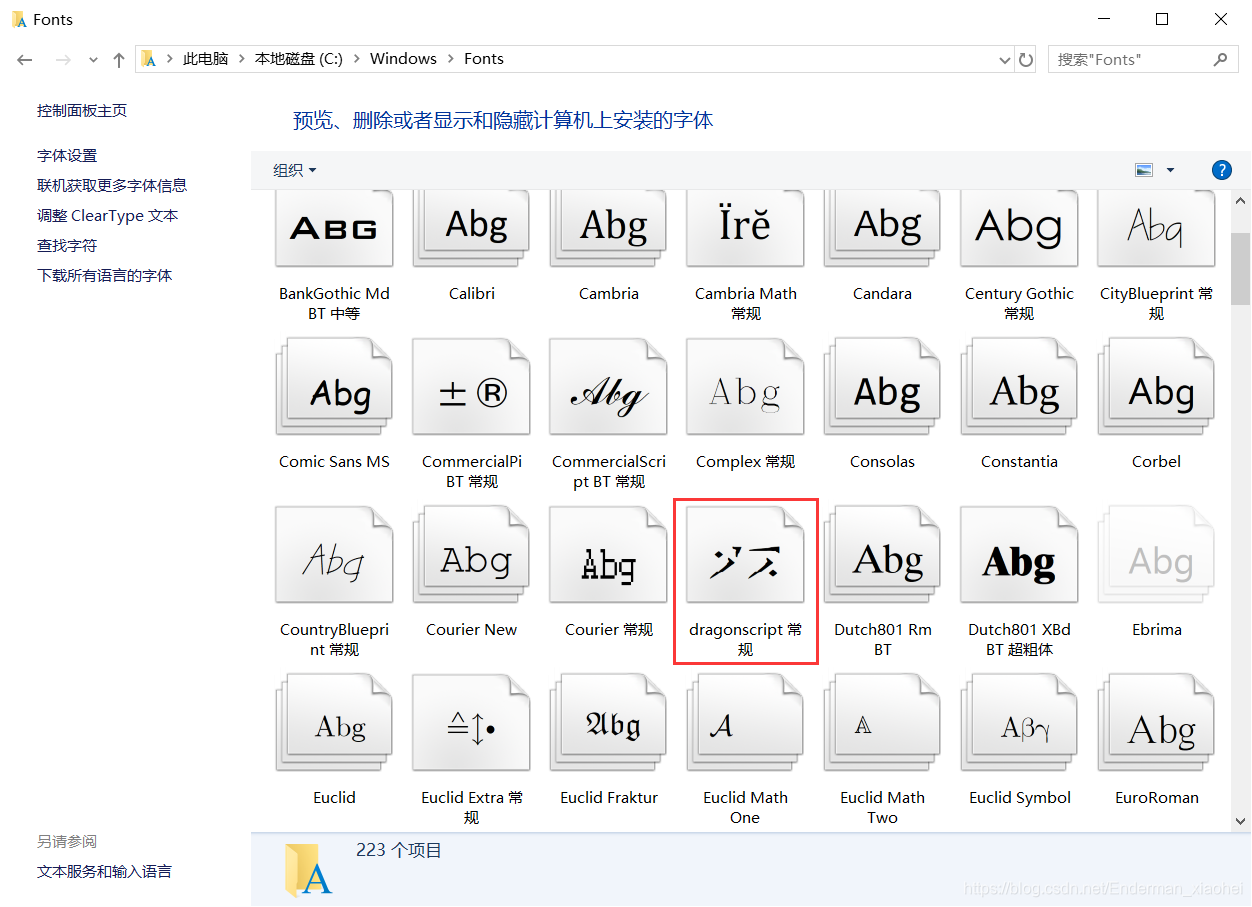Select the Century Gothic font icon
Screen dimensions: 1252x907
[x=1019, y=230]
